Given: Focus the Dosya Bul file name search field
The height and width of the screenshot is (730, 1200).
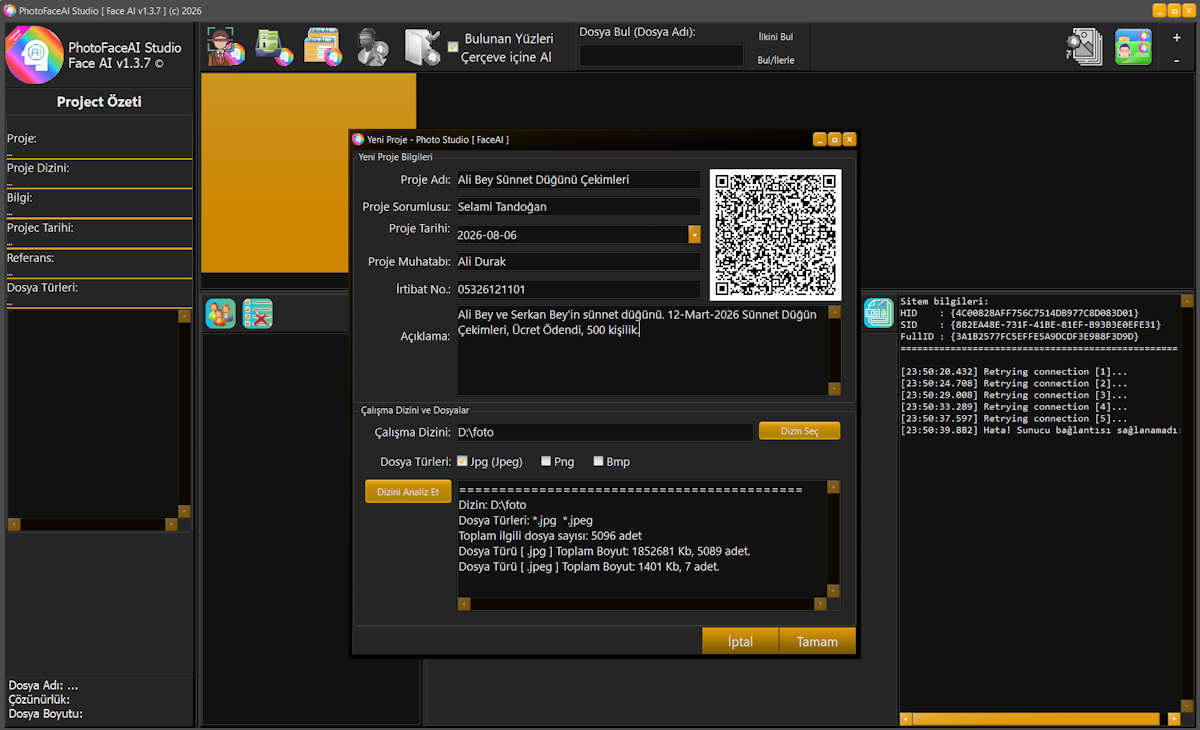Looking at the screenshot, I should pyautogui.click(x=661, y=56).
